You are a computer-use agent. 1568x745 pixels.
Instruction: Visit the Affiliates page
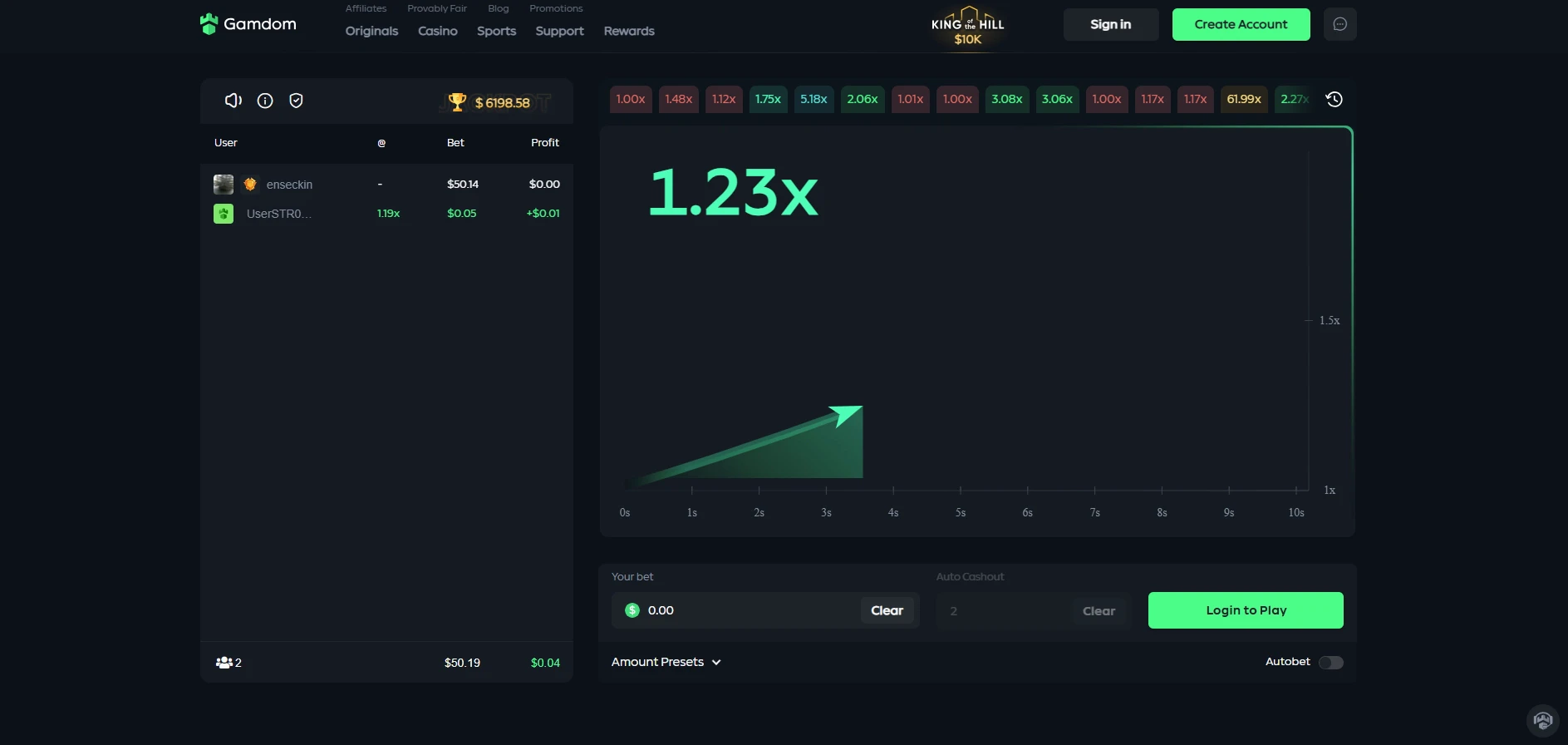pyautogui.click(x=366, y=8)
